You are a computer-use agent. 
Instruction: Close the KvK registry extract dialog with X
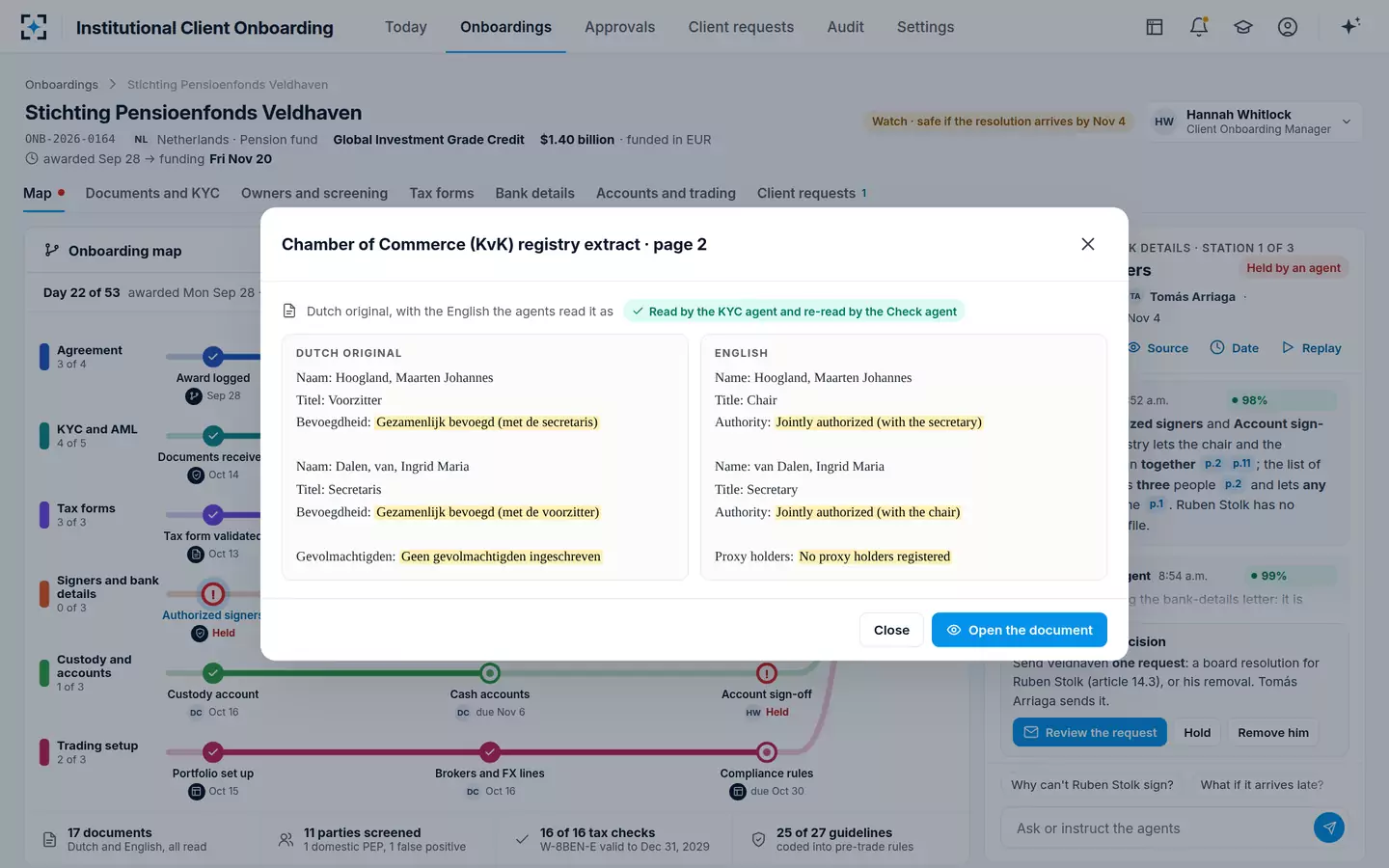(1088, 244)
